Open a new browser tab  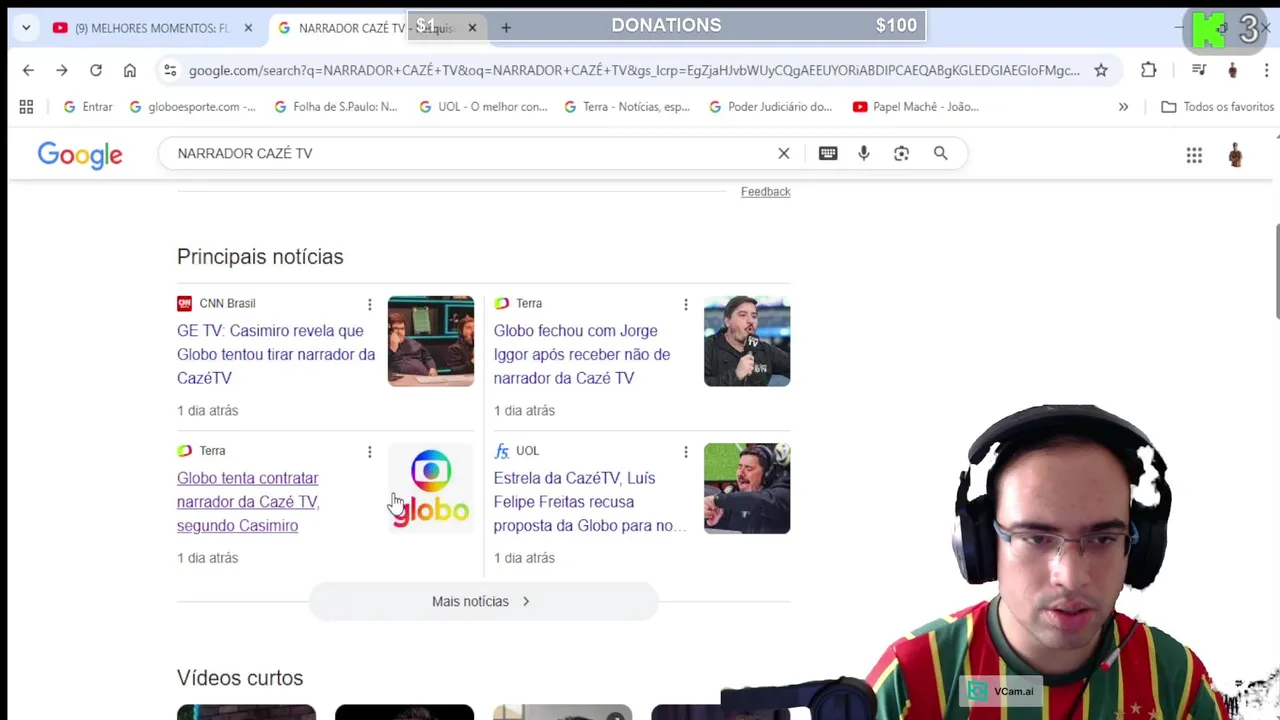pyautogui.click(x=506, y=28)
